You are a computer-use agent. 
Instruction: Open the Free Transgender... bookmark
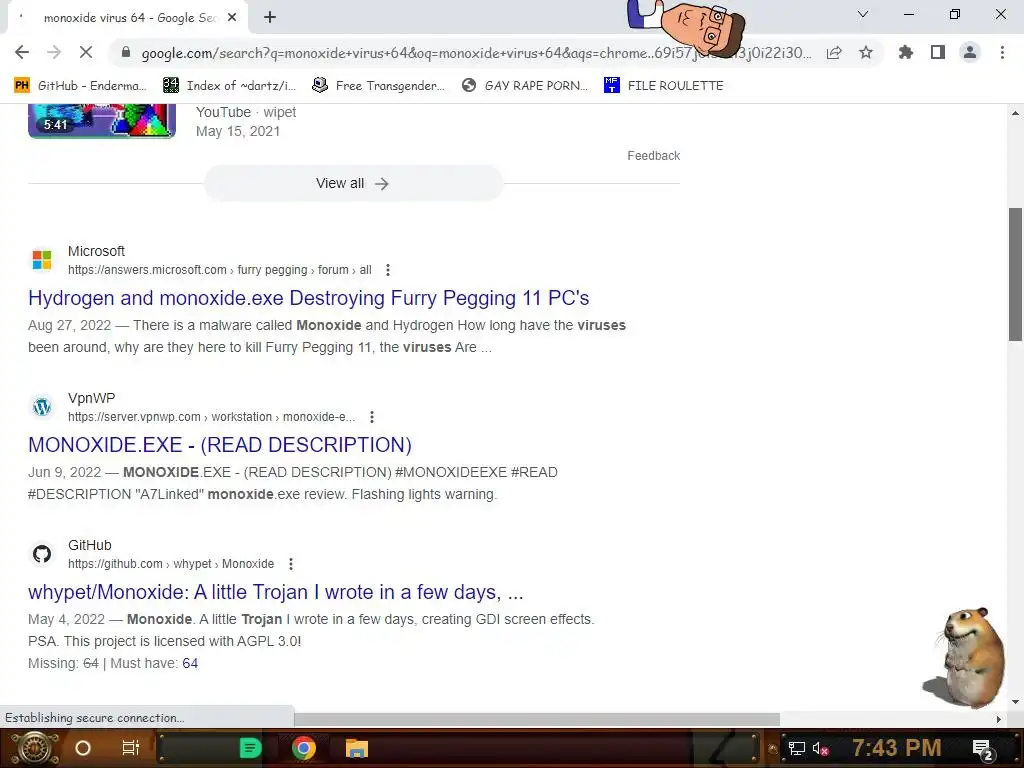pos(379,86)
